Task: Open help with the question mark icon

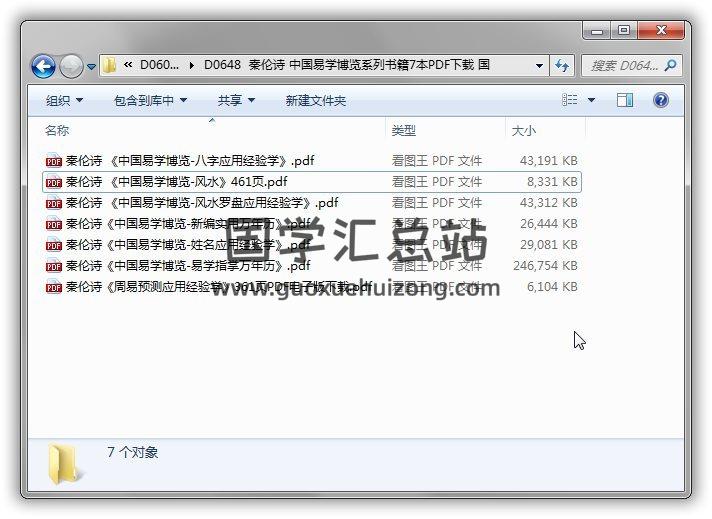Action: coord(661,100)
